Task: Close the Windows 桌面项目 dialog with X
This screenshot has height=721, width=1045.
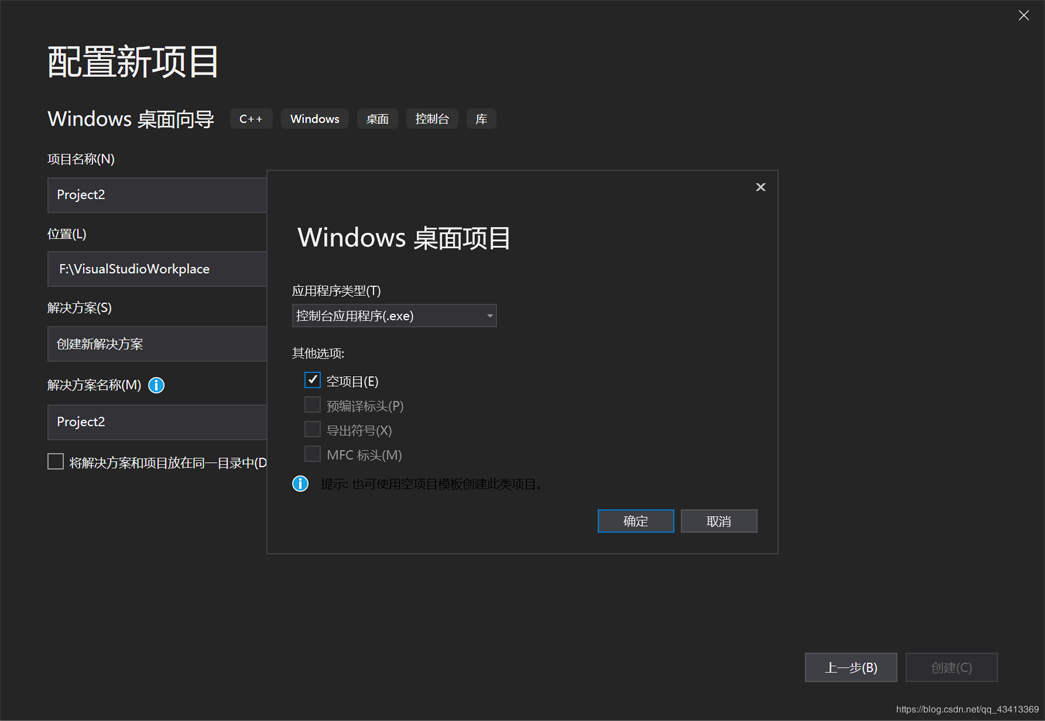Action: (760, 187)
